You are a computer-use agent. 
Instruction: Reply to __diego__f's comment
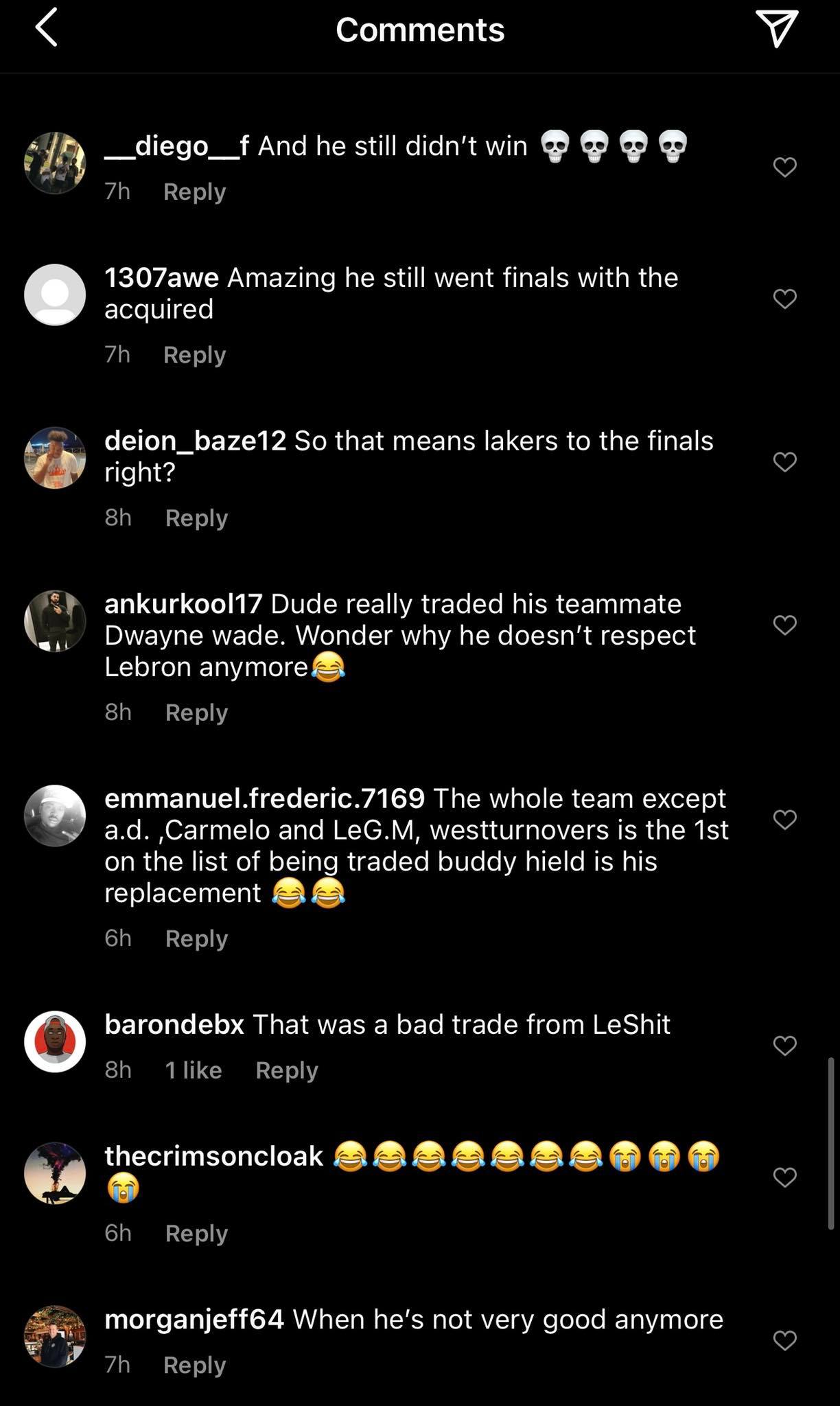coord(194,192)
